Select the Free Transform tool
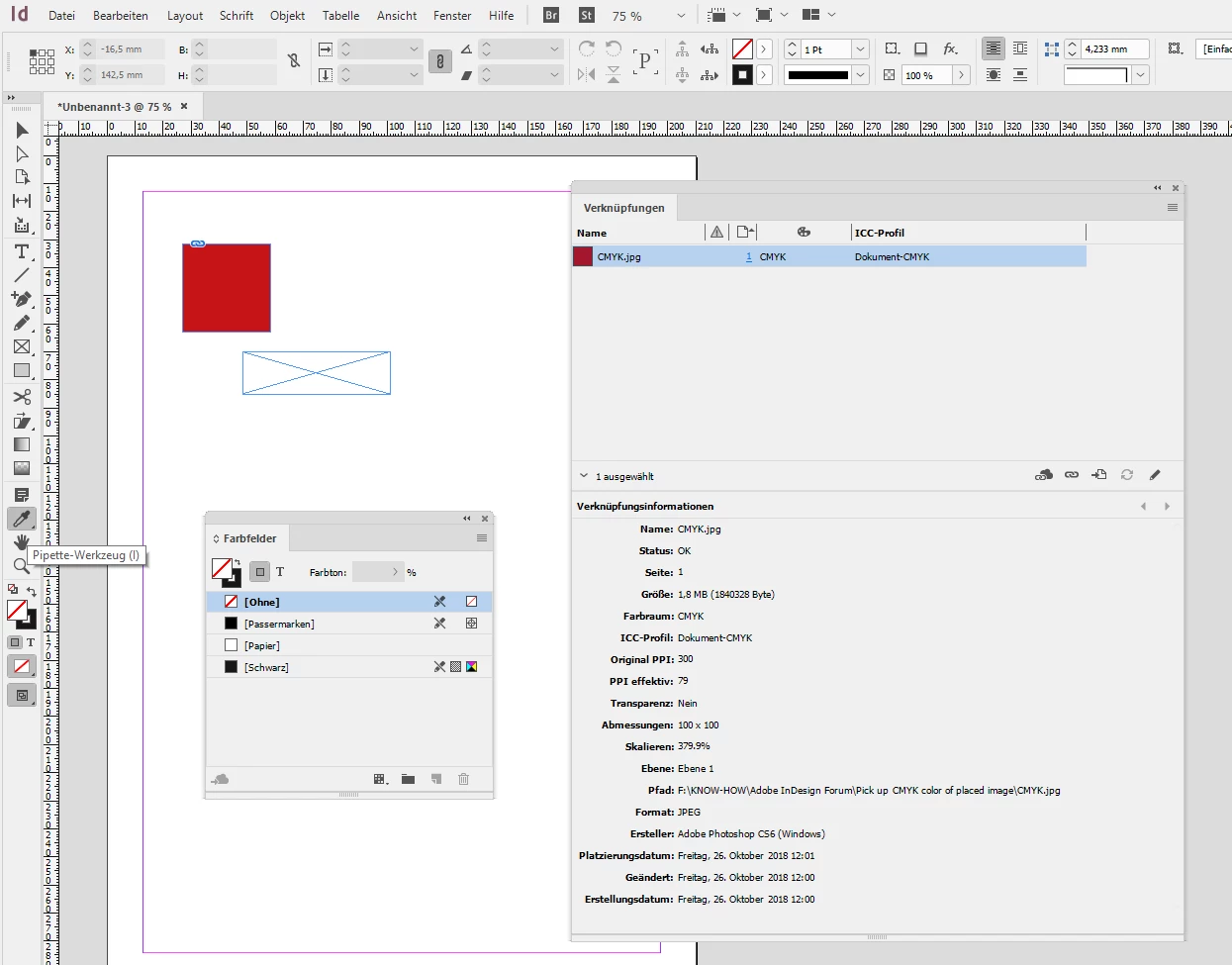This screenshot has width=1232, height=965. point(22,421)
